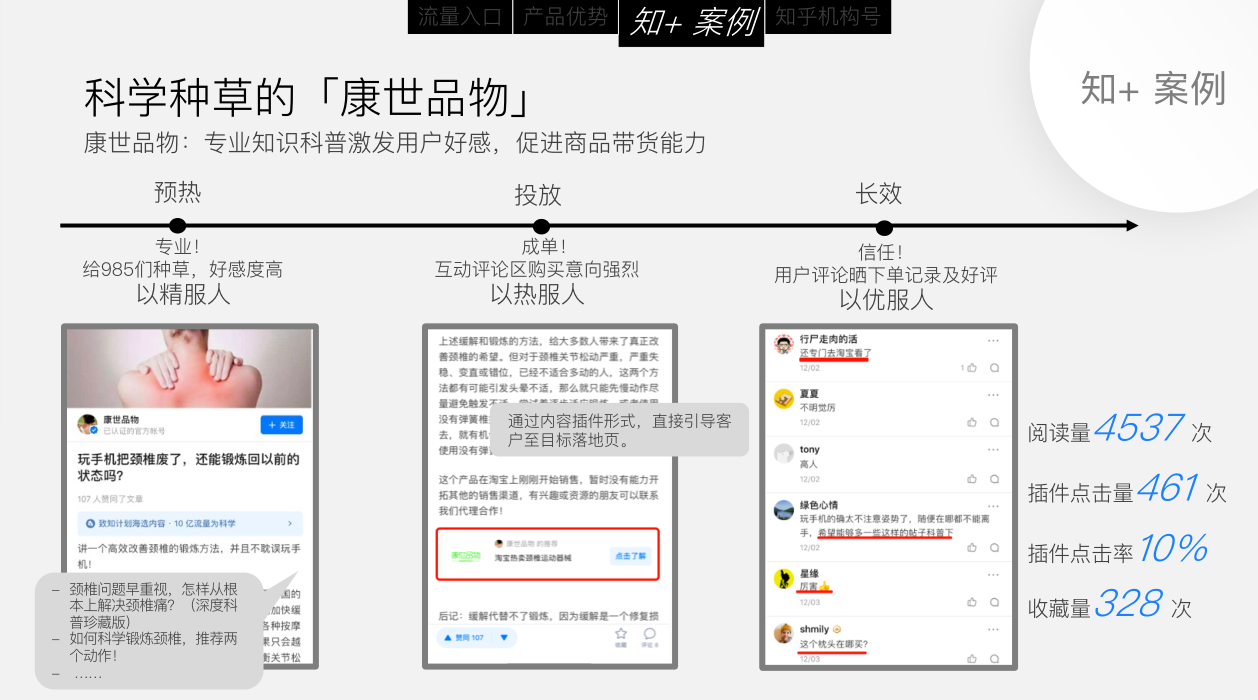This screenshot has height=700, width=1258.
Task: Toggle the like on 绿色心情's comment
Action: tap(970, 546)
